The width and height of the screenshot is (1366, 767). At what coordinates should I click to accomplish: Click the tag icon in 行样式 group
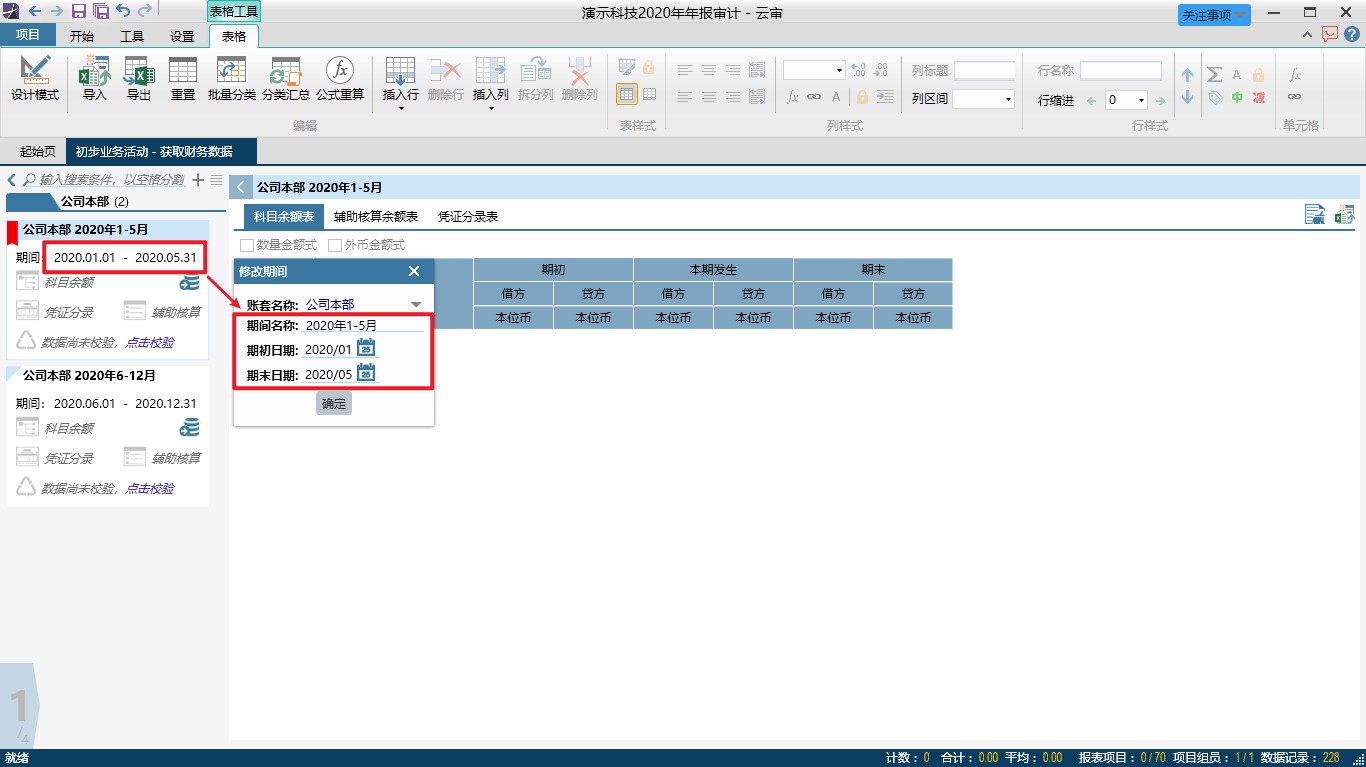tap(1214, 97)
